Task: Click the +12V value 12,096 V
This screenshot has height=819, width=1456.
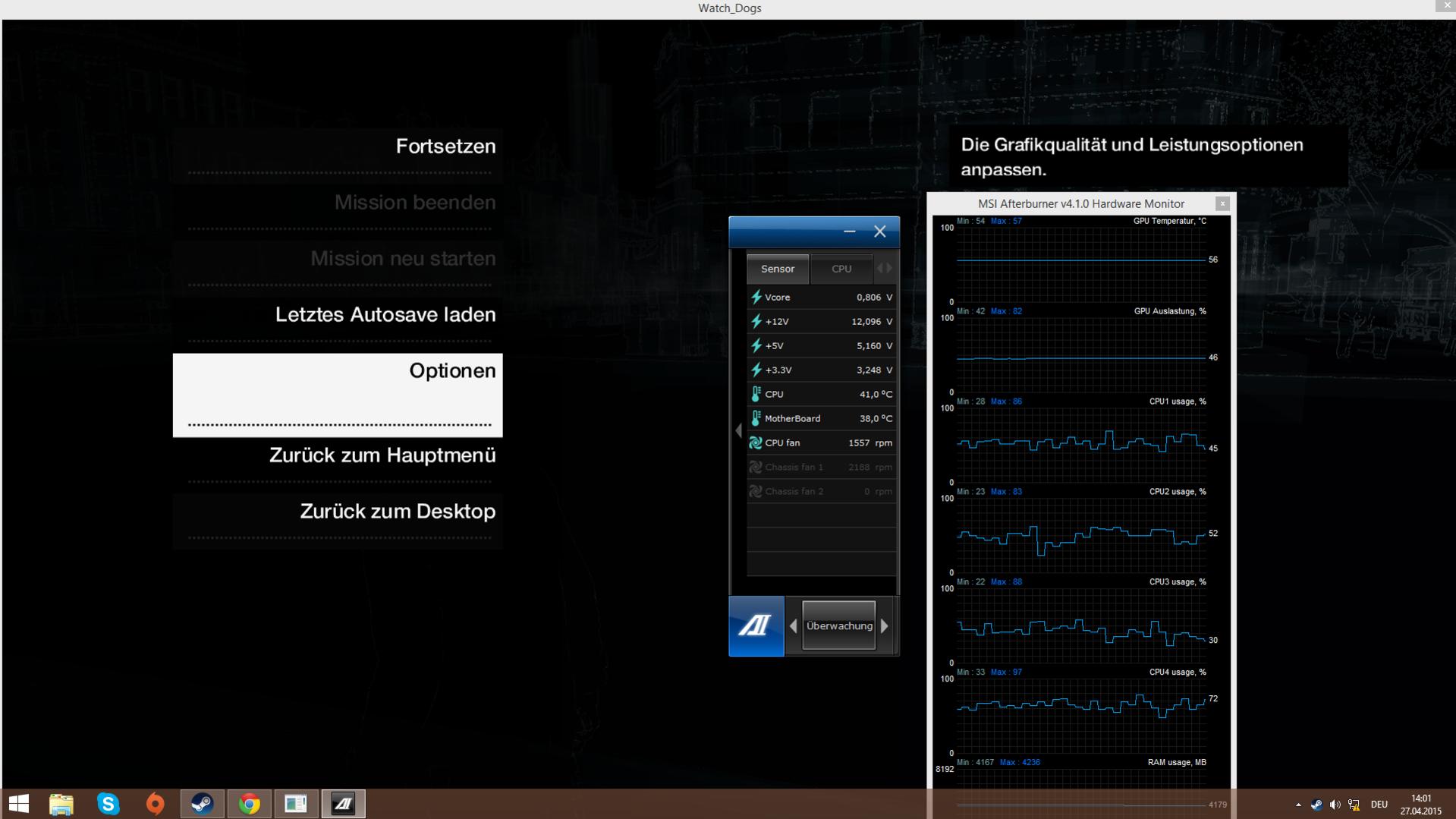Action: click(x=872, y=322)
